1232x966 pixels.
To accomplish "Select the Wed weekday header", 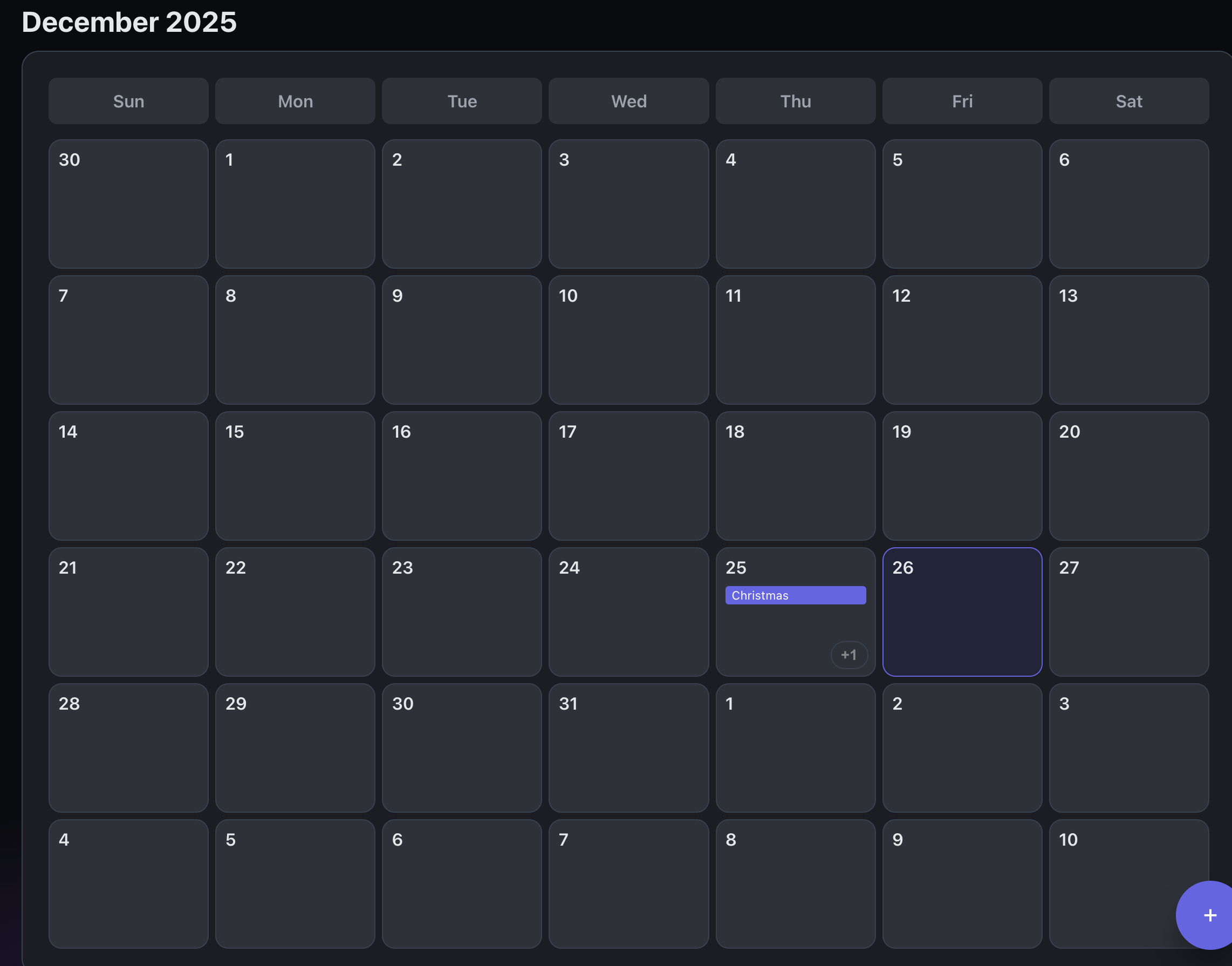I will tap(628, 101).
